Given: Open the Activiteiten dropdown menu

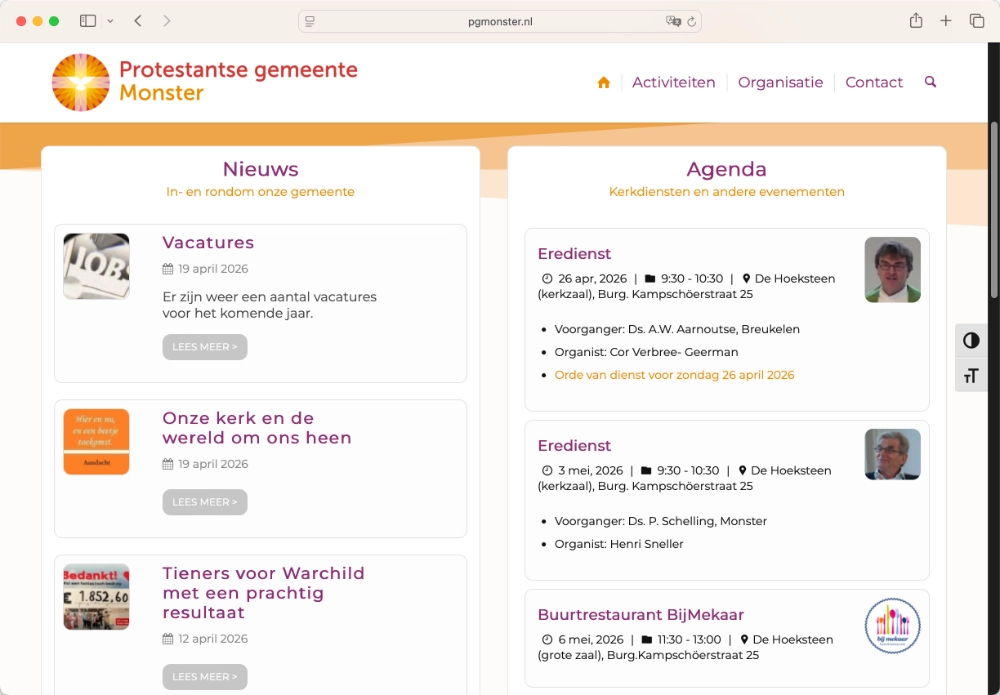Looking at the screenshot, I should click(x=673, y=82).
